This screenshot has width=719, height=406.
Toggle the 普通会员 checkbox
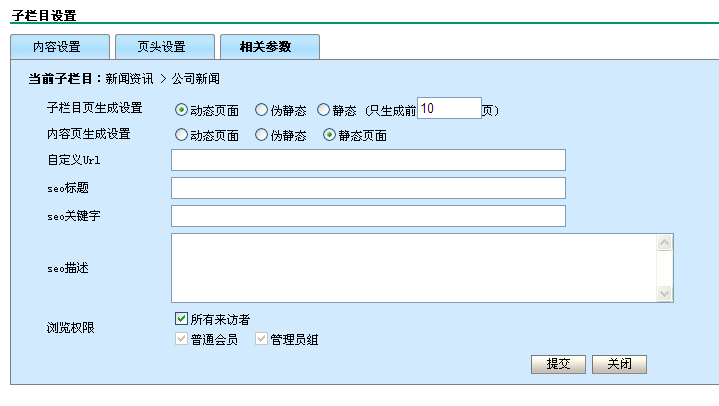coord(181,340)
